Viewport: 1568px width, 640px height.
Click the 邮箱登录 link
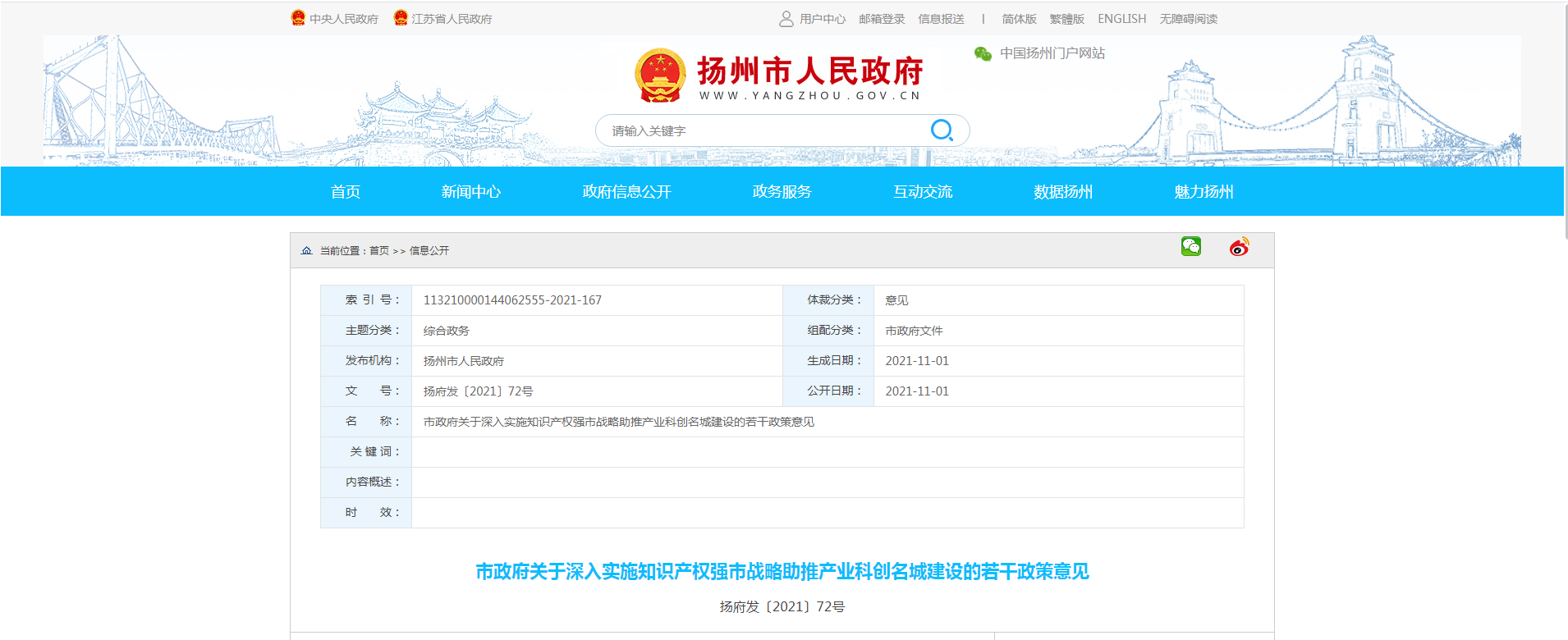coord(882,19)
